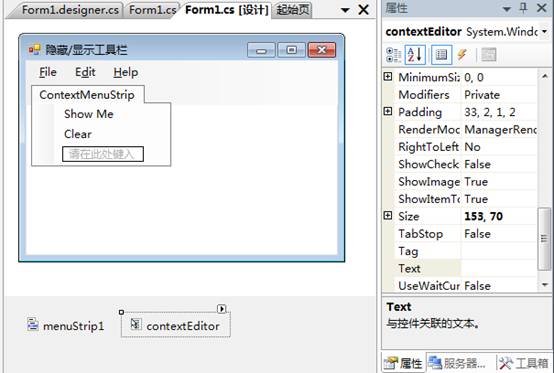
Task: Open the File menu in the form
Action: pos(48,72)
